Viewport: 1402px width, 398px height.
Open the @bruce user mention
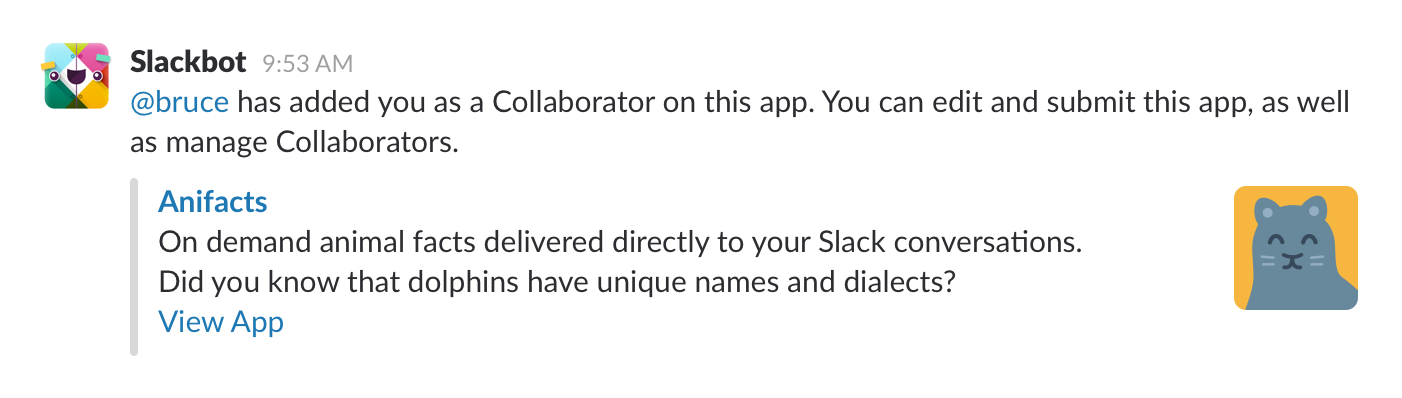coord(180,103)
